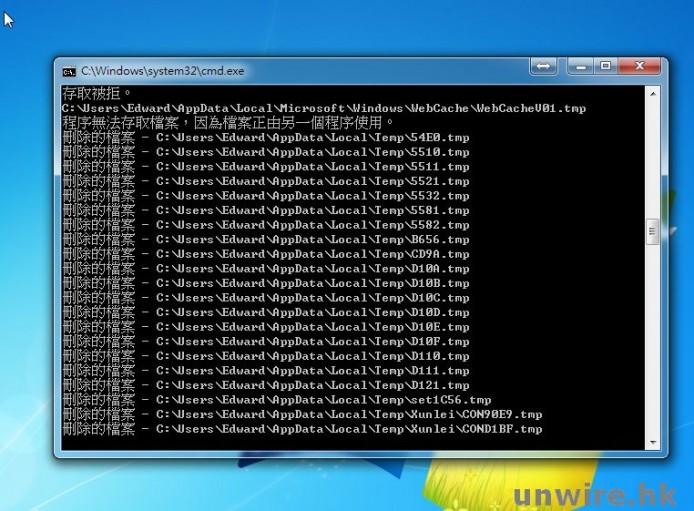The image size is (694, 511).
Task: Click the scrollbar track below the thumb
Action: click(653, 340)
